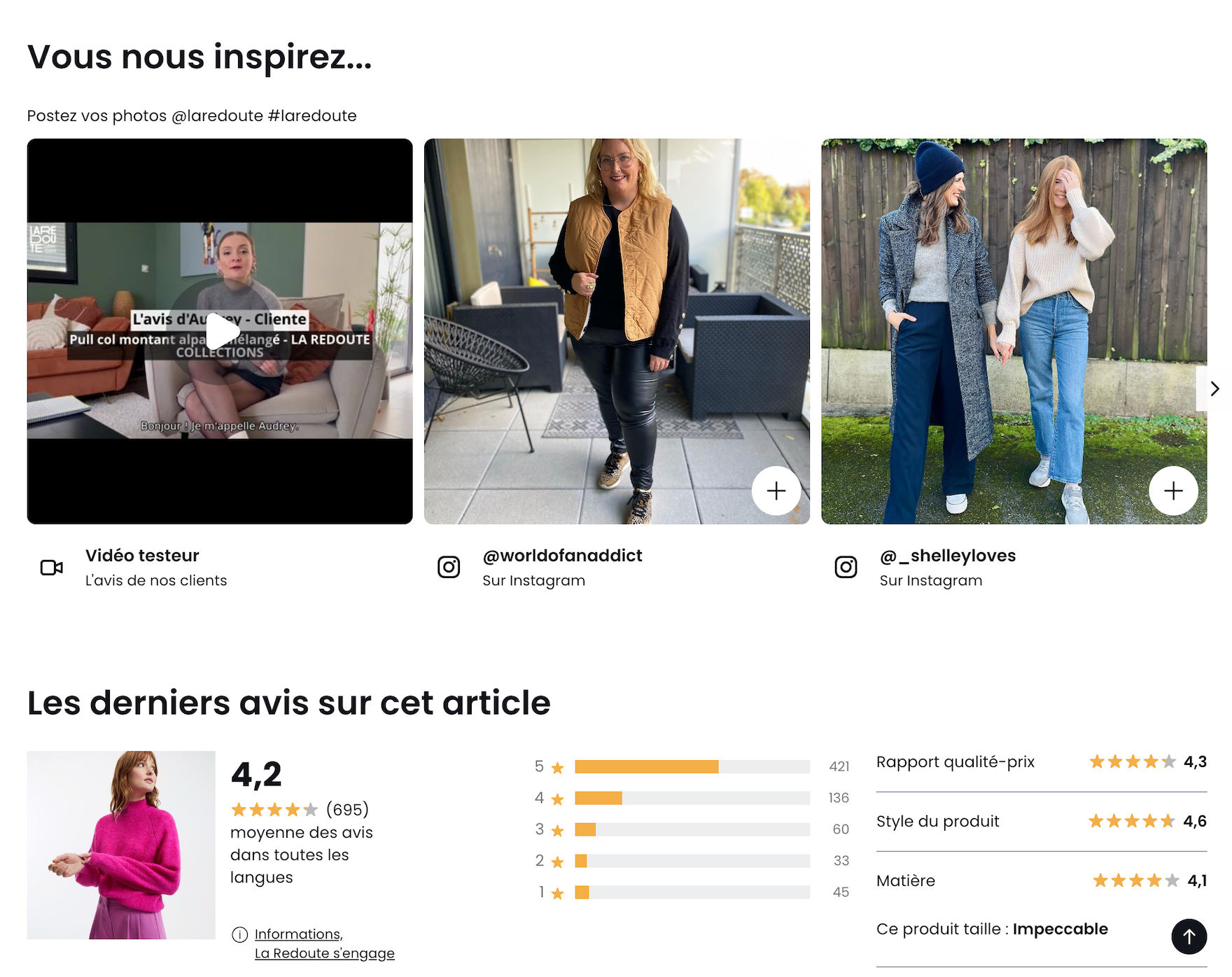The width and height of the screenshot is (1232, 977).
Task: Click the plus icon on worldofanaddict photo
Action: 776,491
